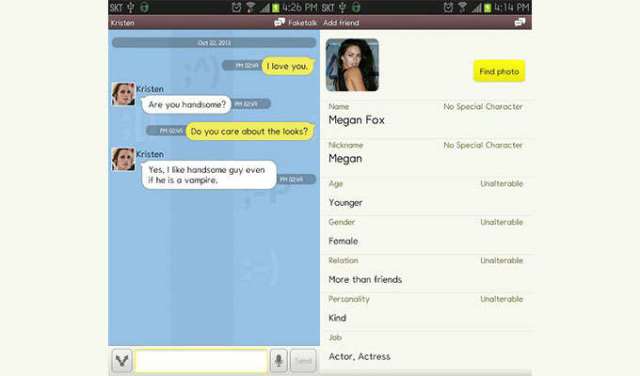This screenshot has height=376, width=640.
Task: Tap the 'Are you handsome?' message bubble
Action: [x=187, y=105]
